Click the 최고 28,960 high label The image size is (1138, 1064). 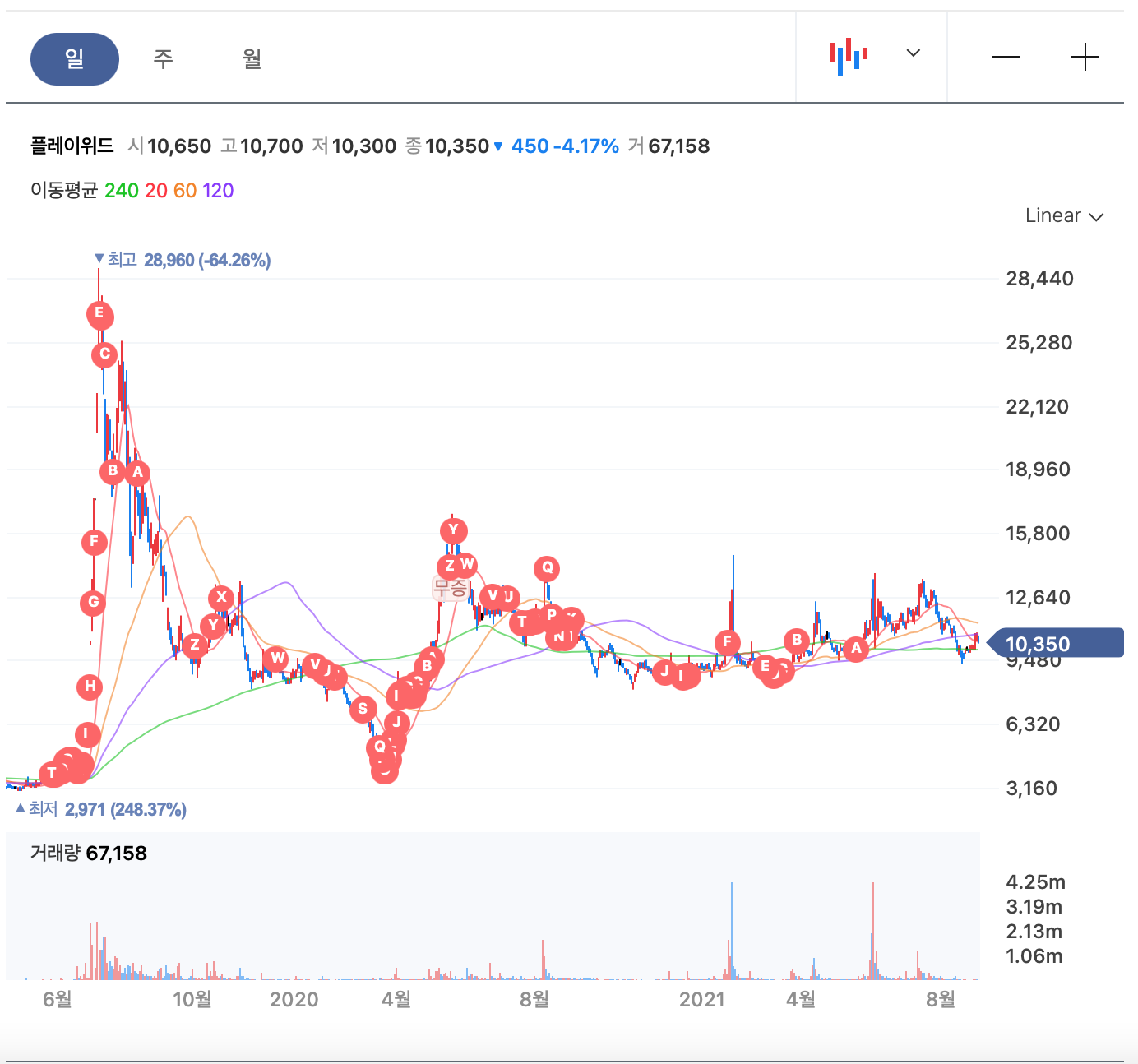(183, 261)
